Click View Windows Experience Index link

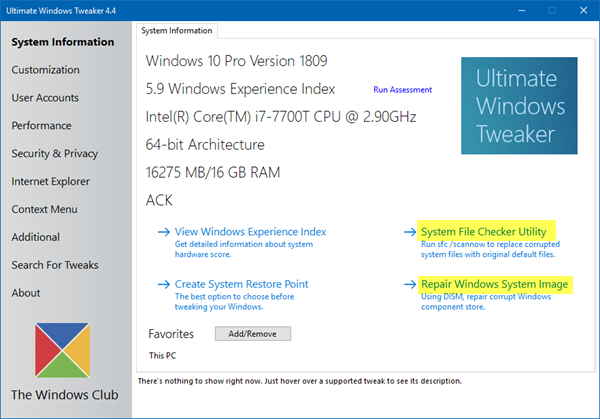point(250,232)
